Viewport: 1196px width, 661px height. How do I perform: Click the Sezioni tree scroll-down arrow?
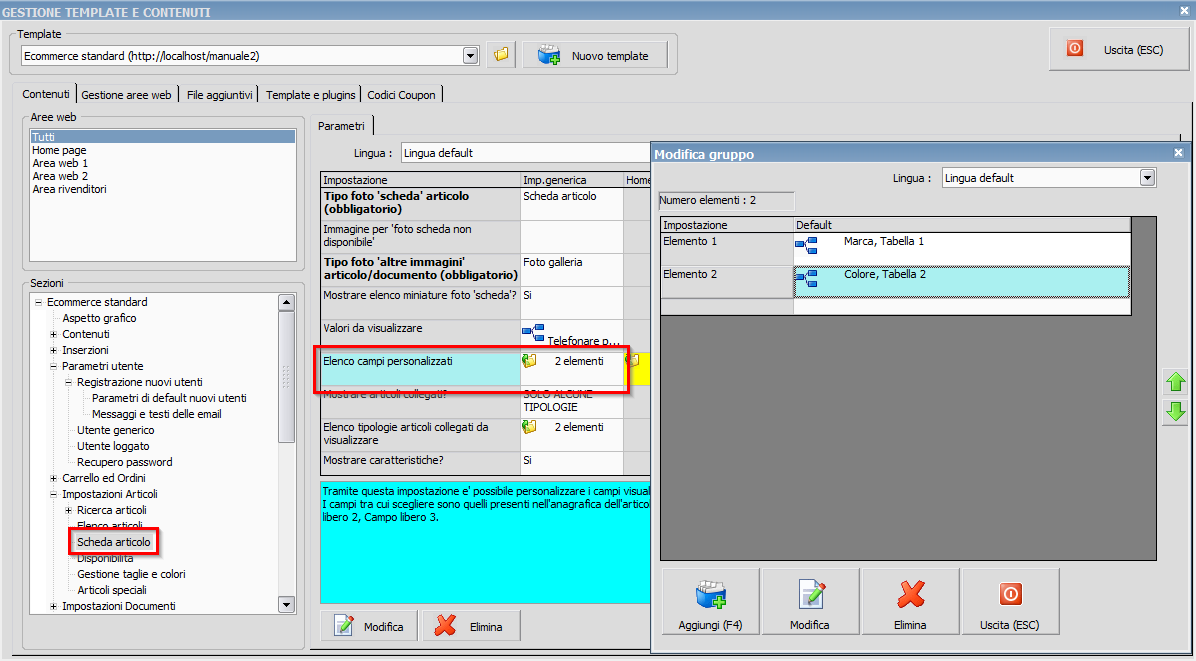(287, 605)
